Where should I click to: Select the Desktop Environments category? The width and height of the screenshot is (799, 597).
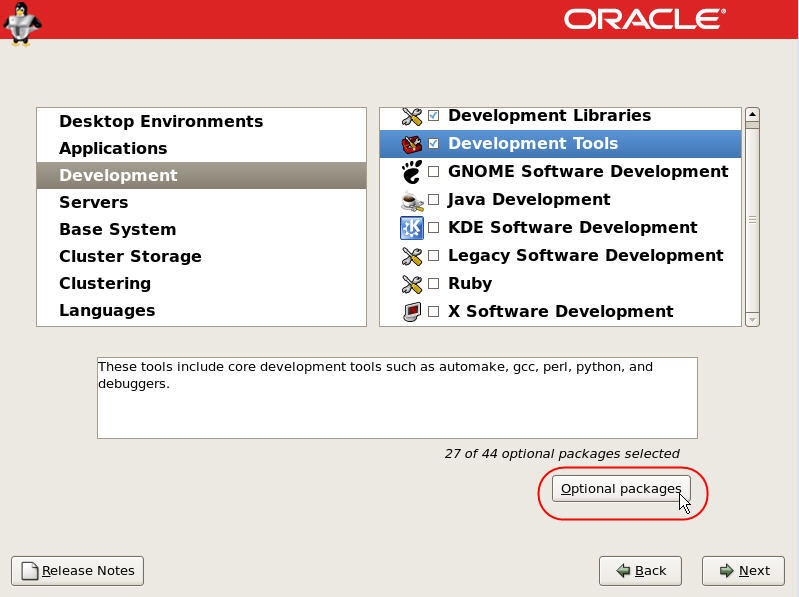[x=201, y=121]
